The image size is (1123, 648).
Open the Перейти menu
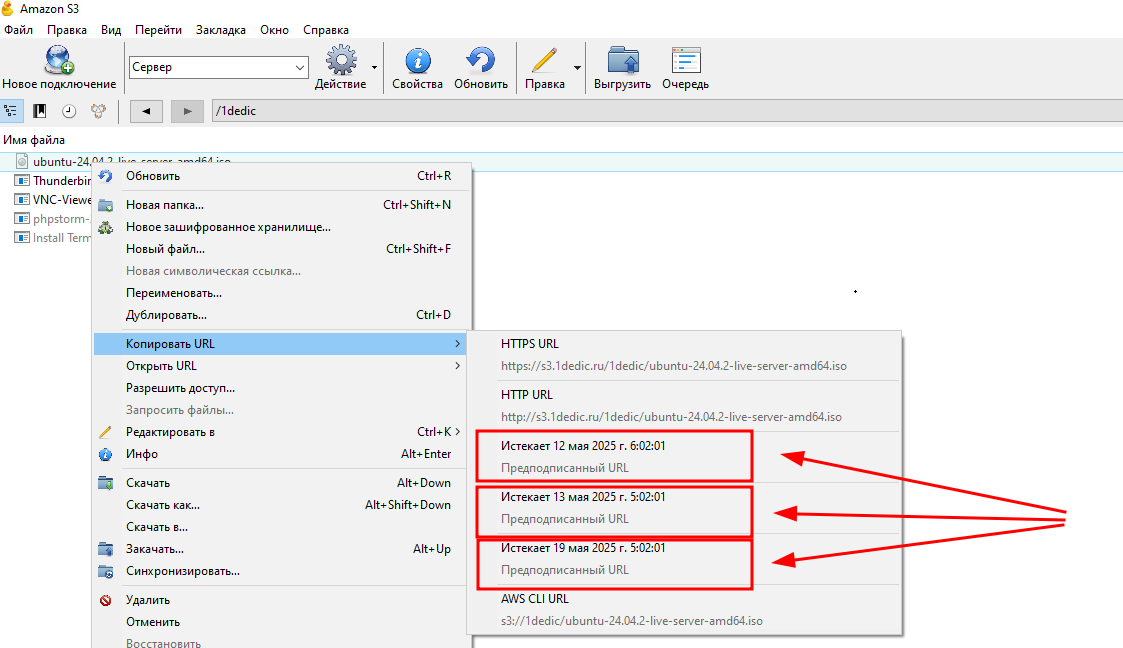pos(158,30)
